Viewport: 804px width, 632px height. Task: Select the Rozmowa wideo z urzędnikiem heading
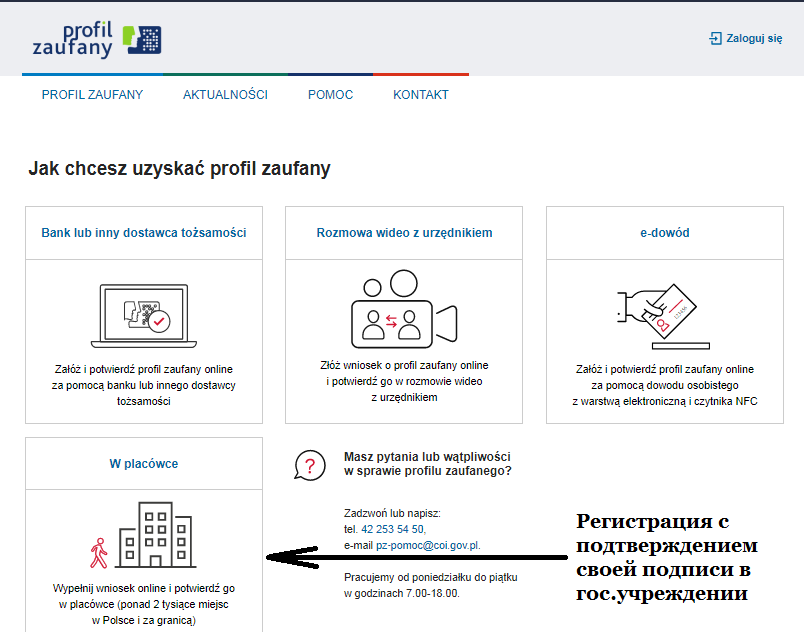point(404,233)
